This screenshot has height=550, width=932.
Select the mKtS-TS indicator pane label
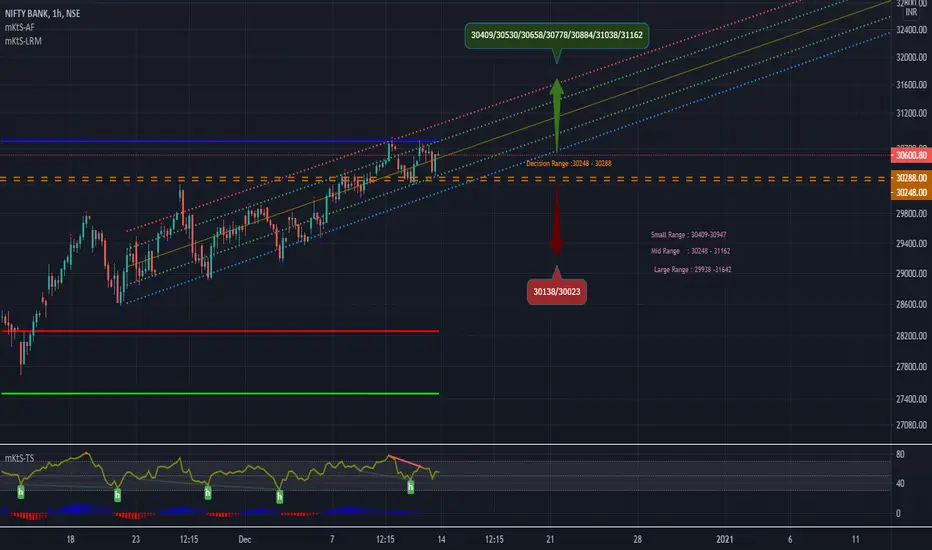(20, 458)
